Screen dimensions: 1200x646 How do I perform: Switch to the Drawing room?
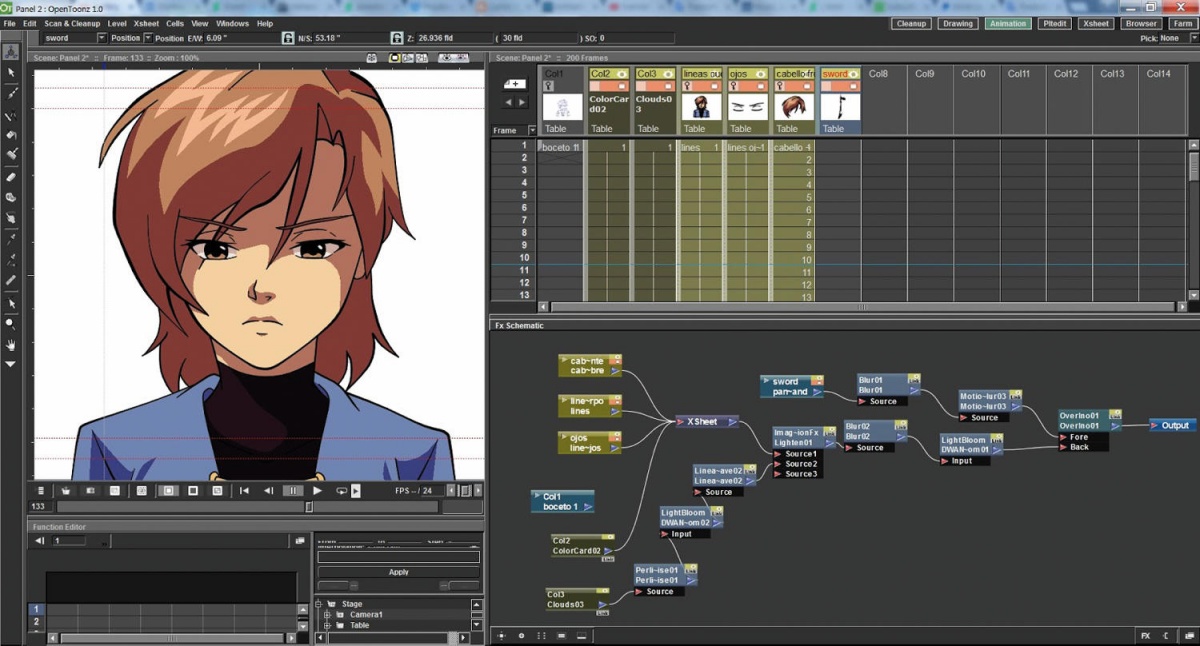coord(957,23)
